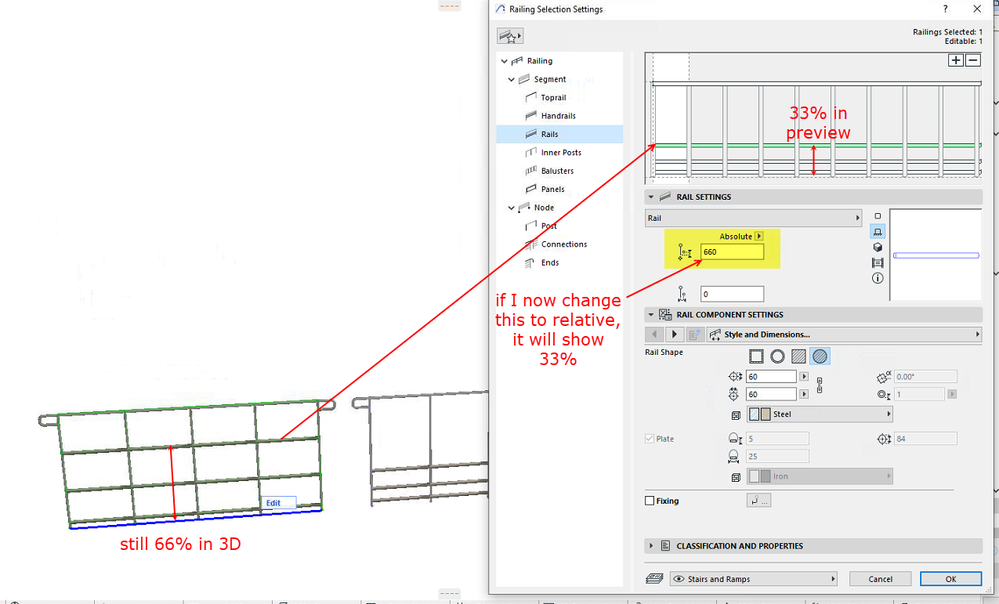
Task: Click the OK button
Action: click(x=951, y=579)
